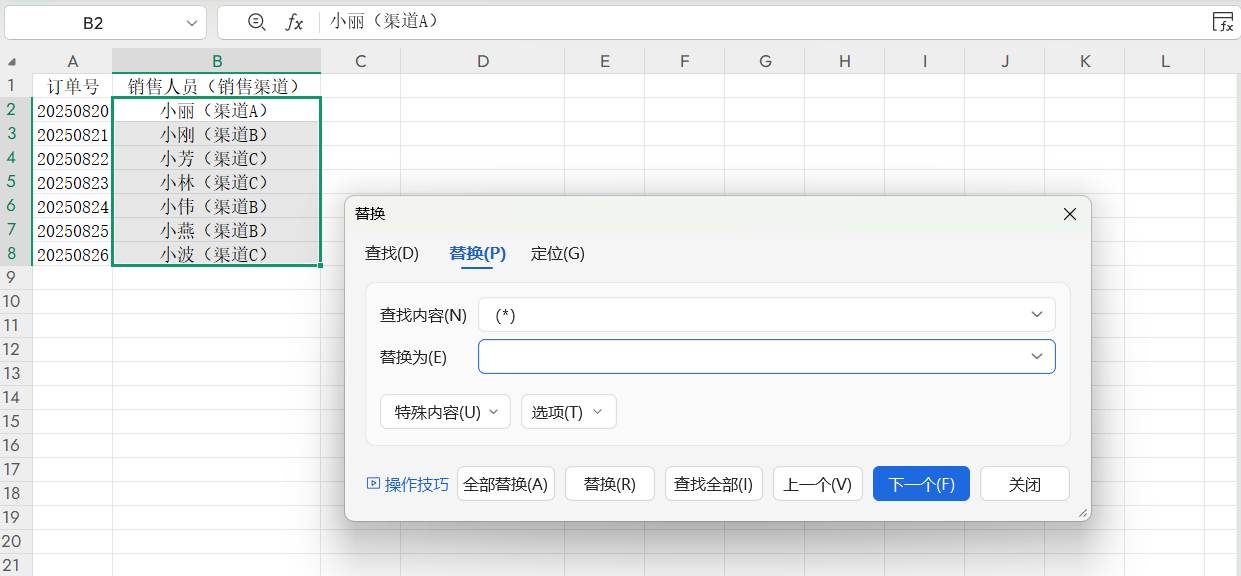This screenshot has height=576, width=1241.
Task: Click the fx insert function icon
Action: (x=294, y=22)
